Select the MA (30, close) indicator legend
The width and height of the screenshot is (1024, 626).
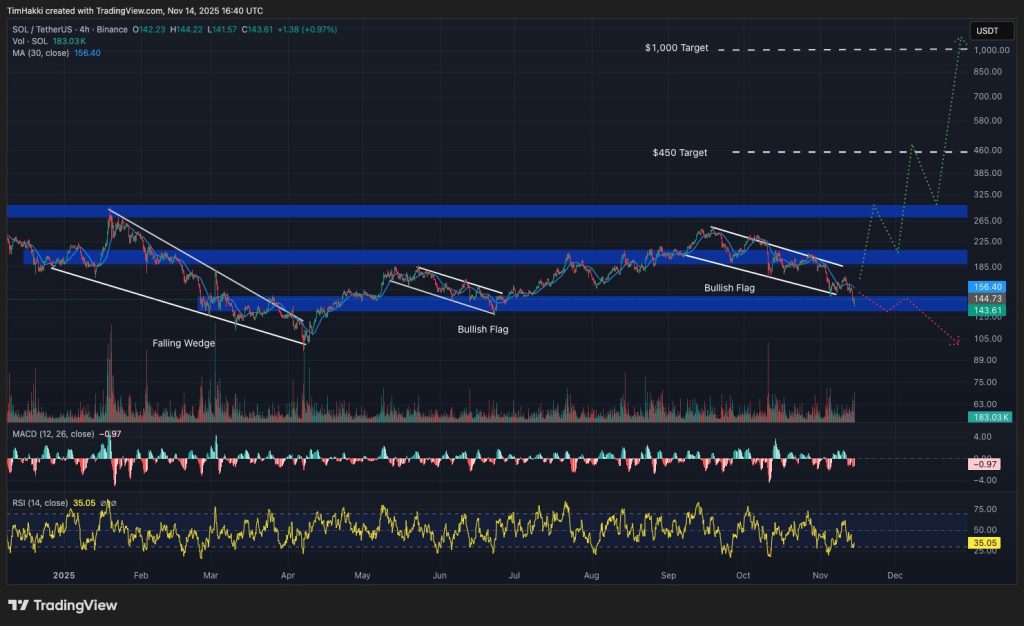pos(43,52)
